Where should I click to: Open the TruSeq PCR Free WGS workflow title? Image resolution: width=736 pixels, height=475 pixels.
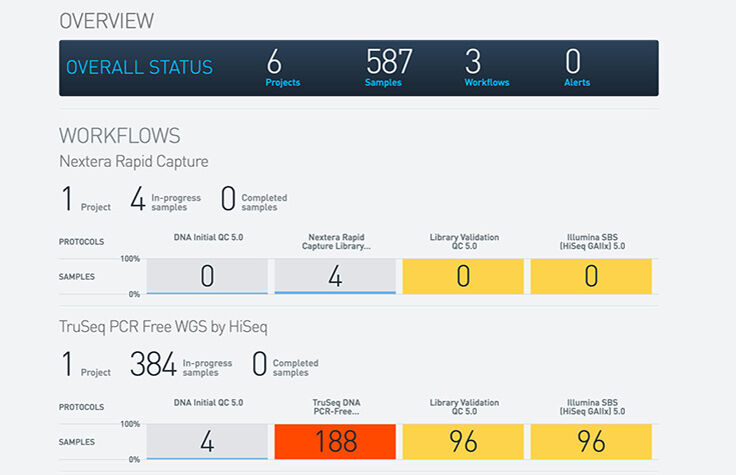click(x=161, y=327)
